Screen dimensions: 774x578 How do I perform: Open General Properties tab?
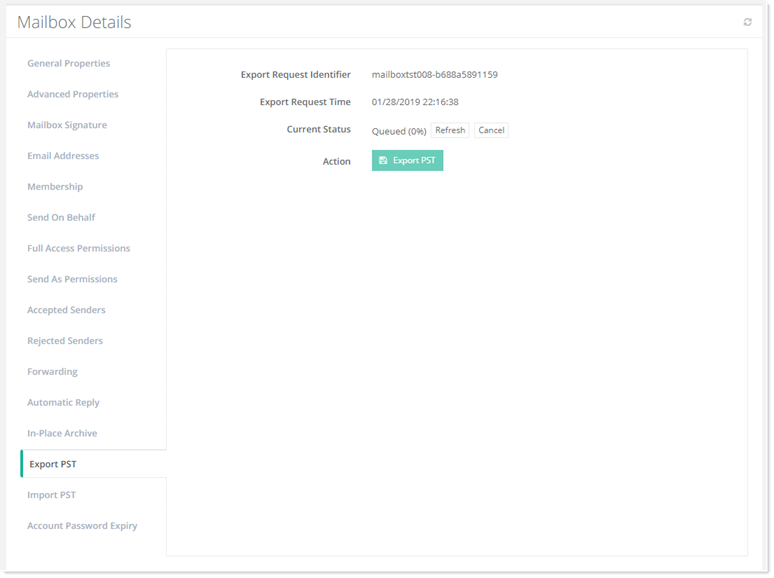point(69,64)
